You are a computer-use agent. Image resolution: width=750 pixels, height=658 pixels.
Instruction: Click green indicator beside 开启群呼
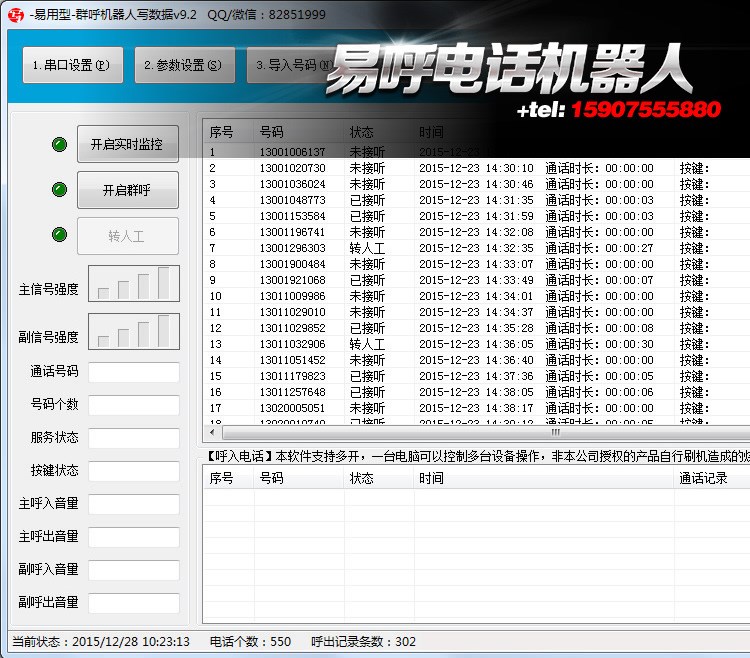point(60,190)
